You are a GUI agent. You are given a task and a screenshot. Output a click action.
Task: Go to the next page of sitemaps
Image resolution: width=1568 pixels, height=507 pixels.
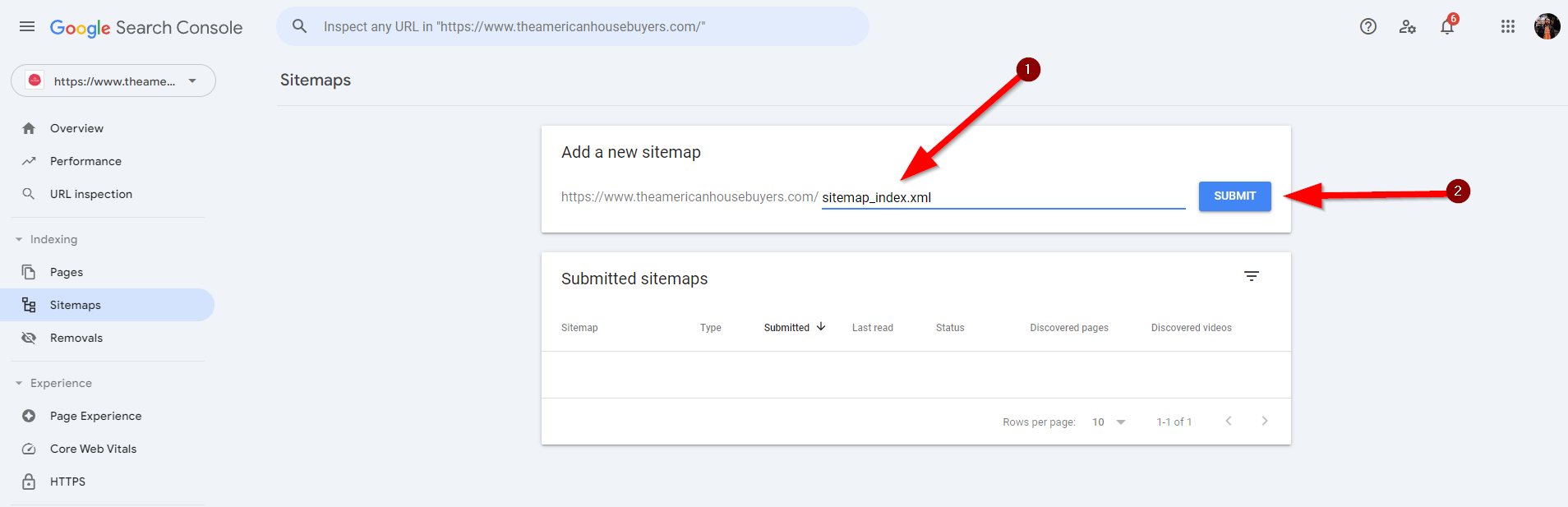[x=1265, y=421]
